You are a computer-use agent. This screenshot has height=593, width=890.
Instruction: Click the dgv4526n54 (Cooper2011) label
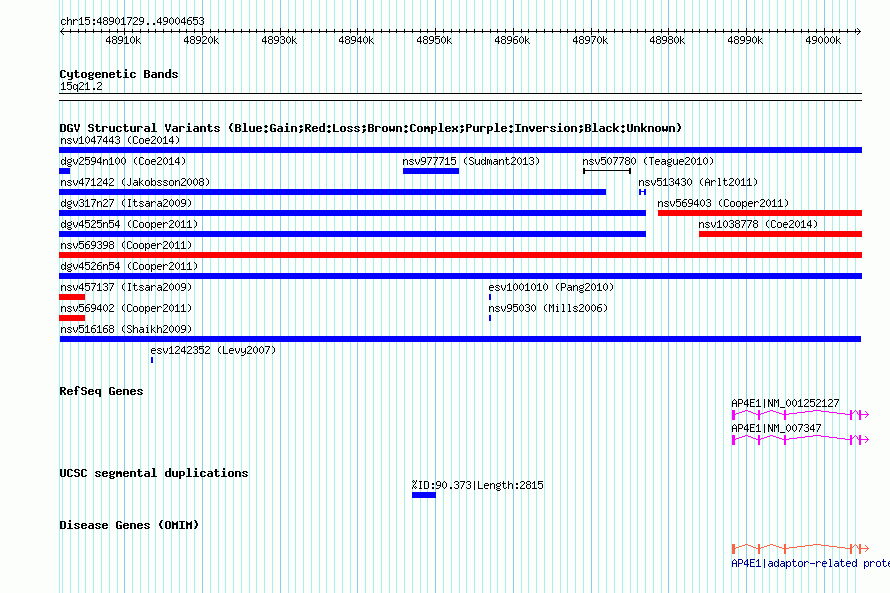tap(129, 266)
